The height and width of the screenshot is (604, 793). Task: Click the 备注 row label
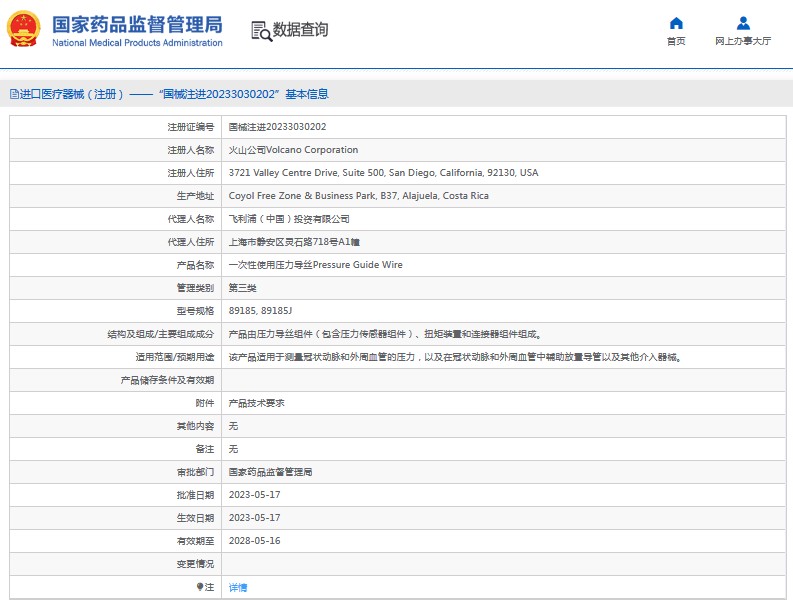(205, 449)
